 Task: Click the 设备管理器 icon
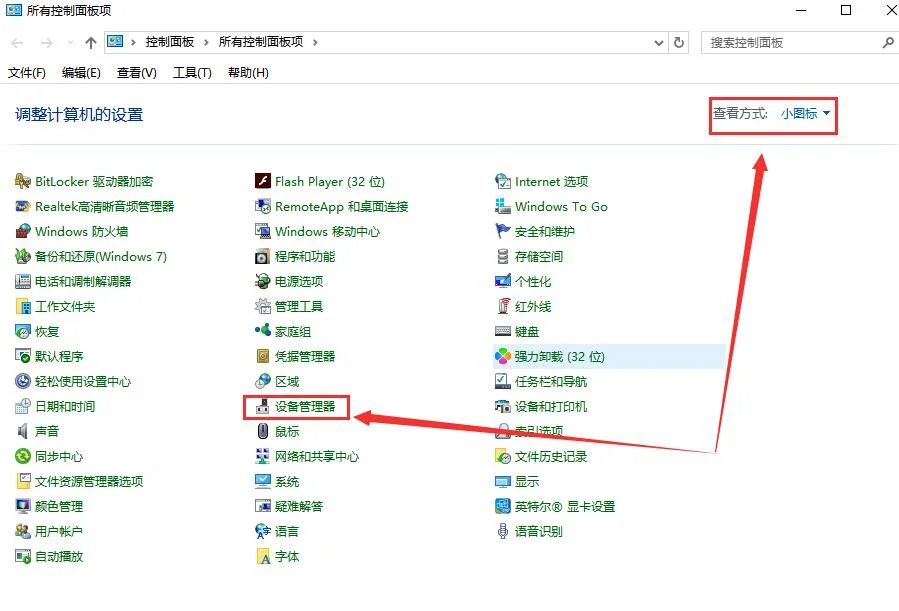263,407
